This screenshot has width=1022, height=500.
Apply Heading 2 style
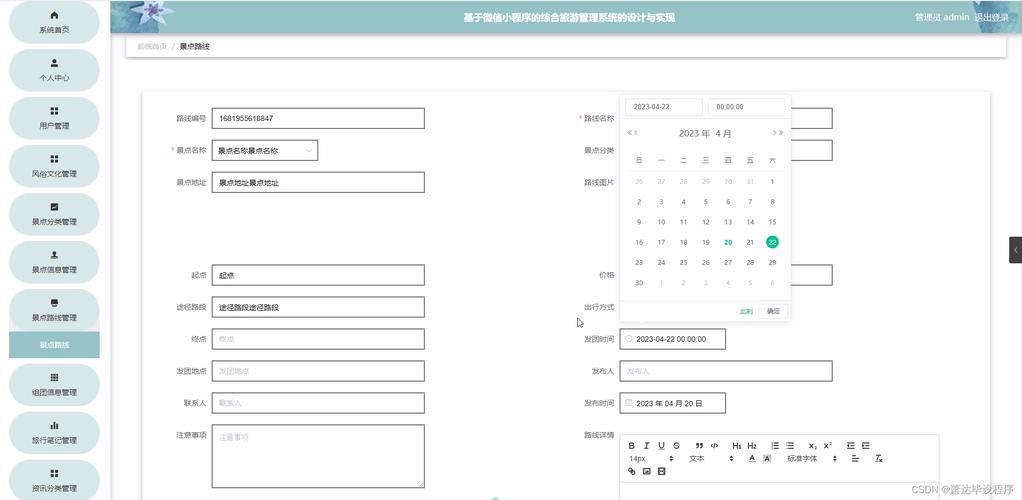pos(752,446)
